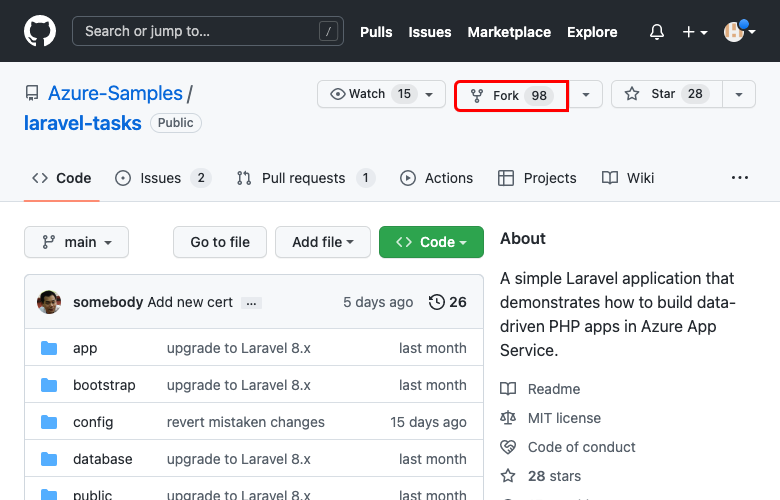780x500 pixels.
Task: Click the config folder icon
Action: point(49,423)
